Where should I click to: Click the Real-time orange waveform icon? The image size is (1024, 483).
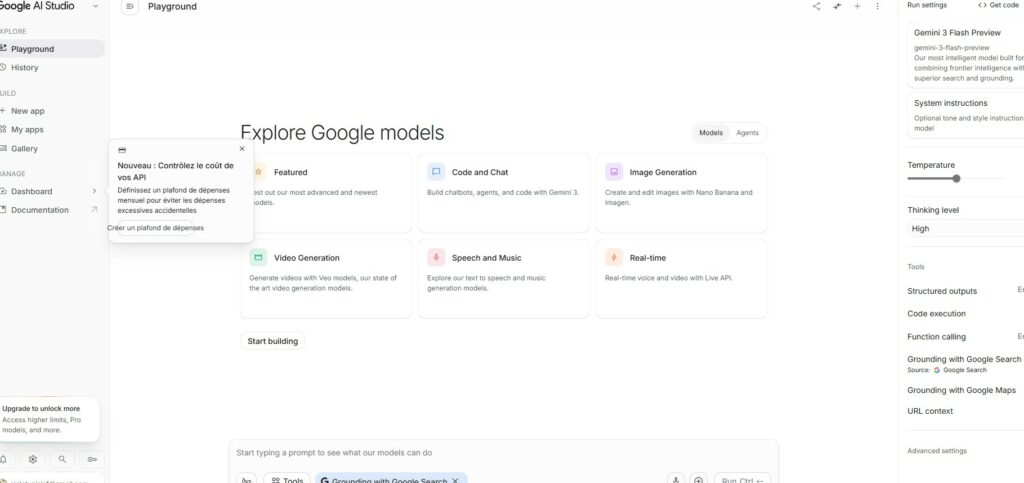614,257
